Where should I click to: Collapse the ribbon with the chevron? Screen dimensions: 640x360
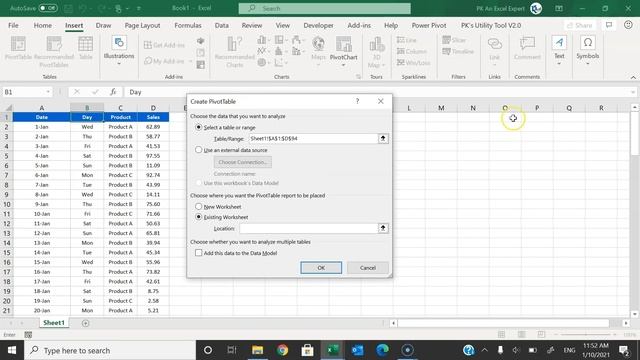point(633,77)
